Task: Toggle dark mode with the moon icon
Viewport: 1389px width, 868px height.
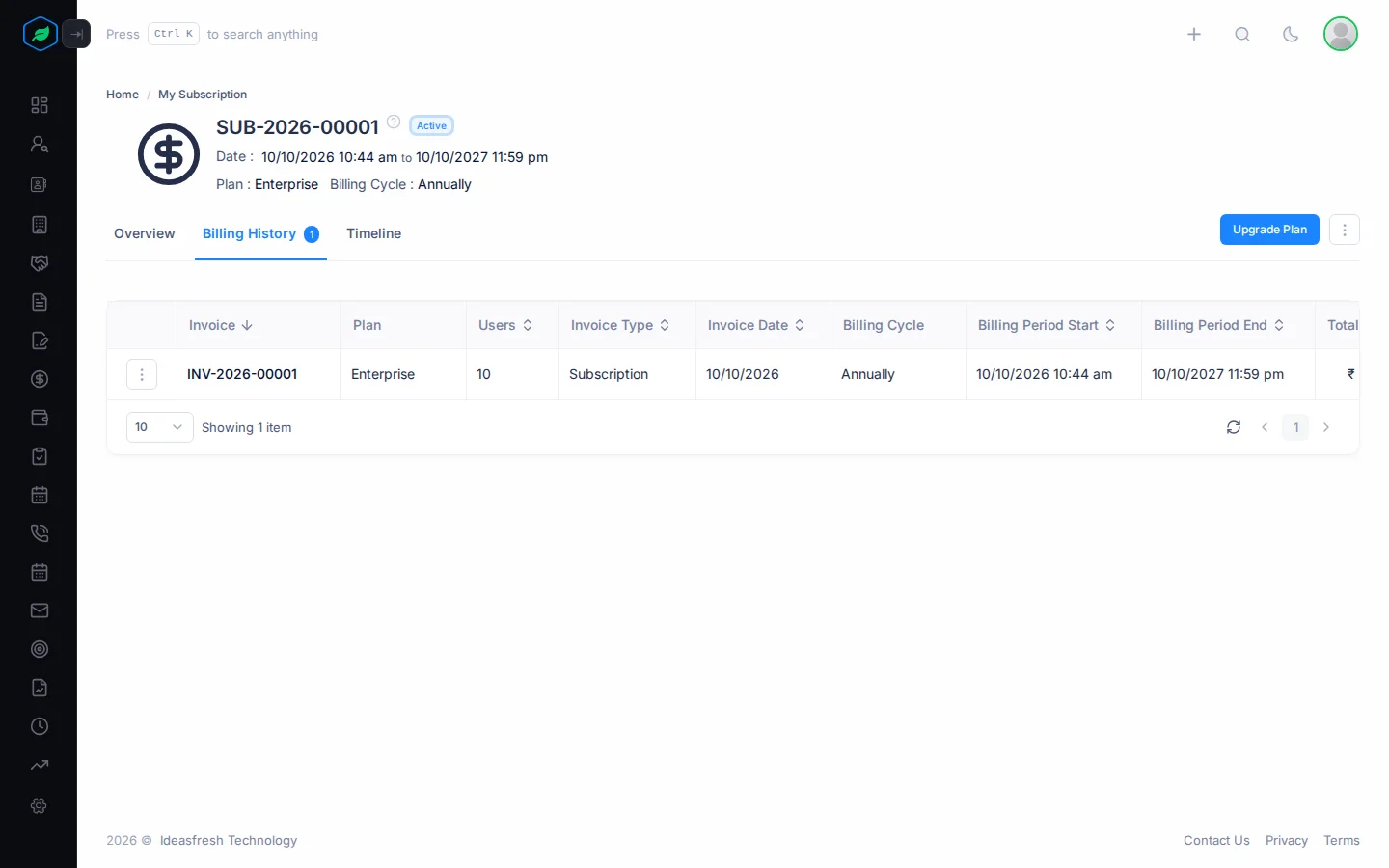Action: point(1291,34)
